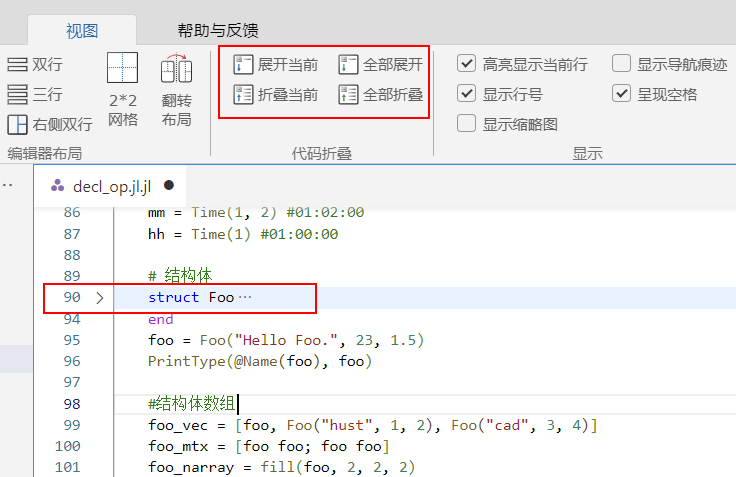The width and height of the screenshot is (736, 477).
Task: Click the folded code ellipsis after Foo
Action: click(246, 298)
